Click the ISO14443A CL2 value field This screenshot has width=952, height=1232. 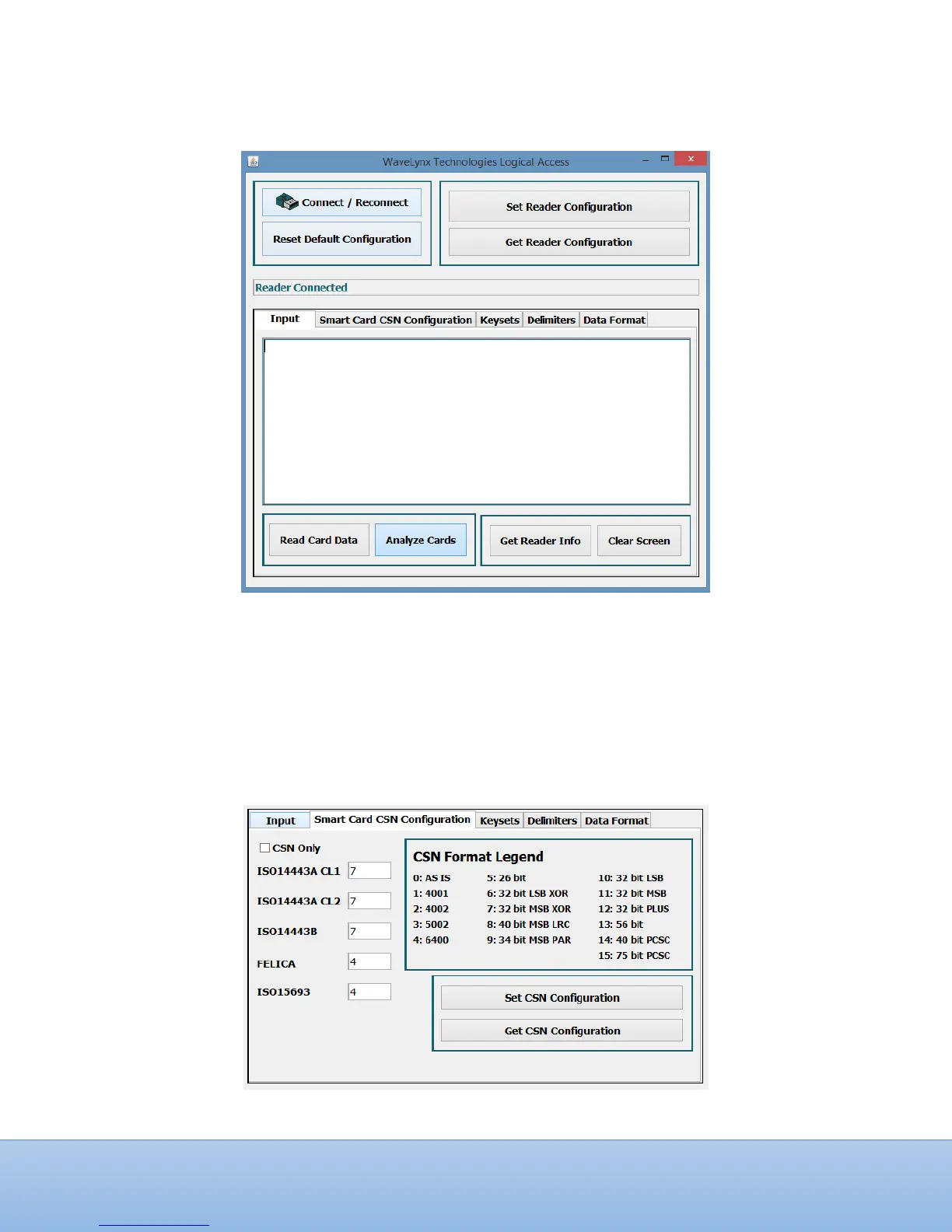pos(369,901)
